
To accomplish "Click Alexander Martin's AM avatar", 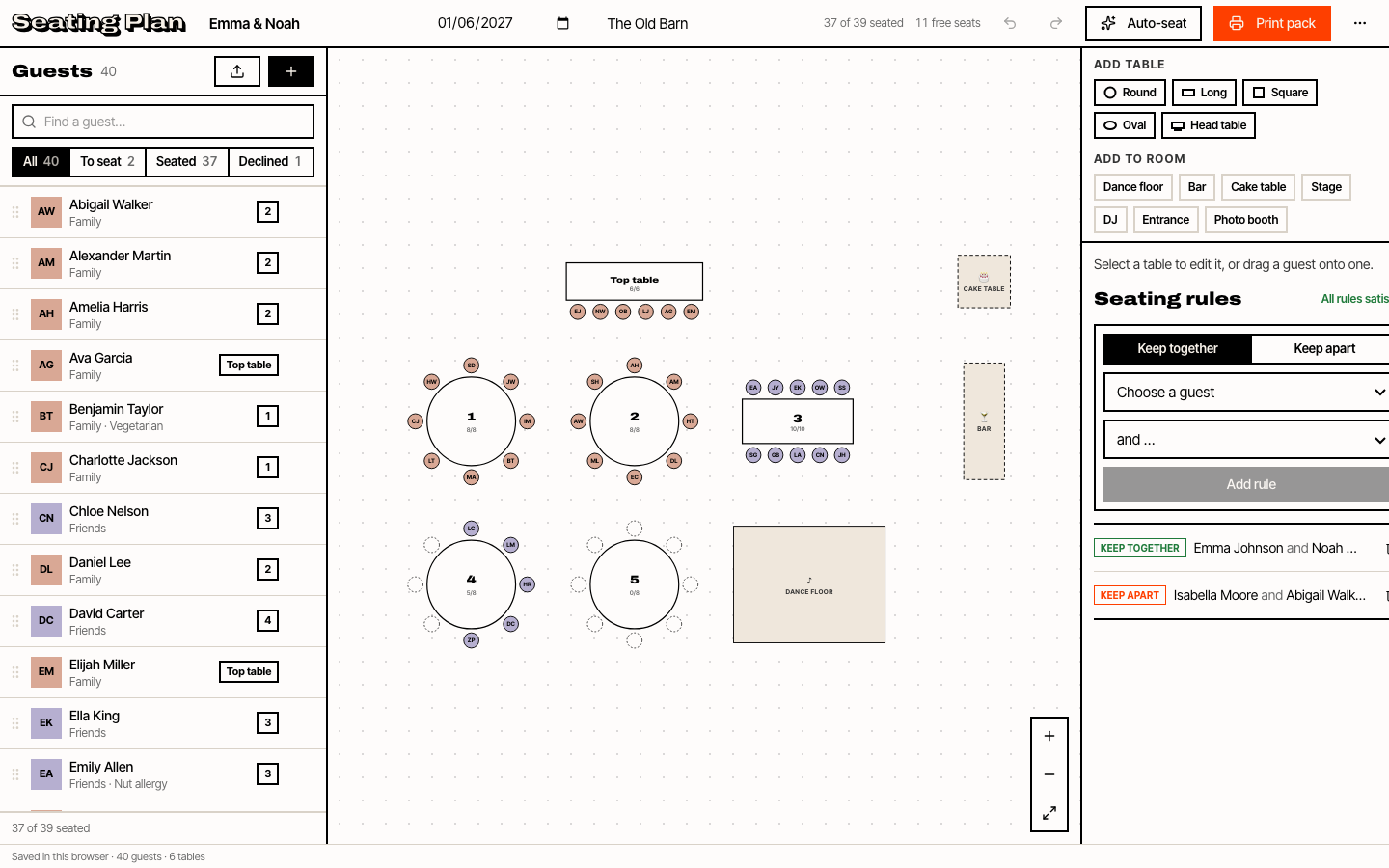I will pyautogui.click(x=46, y=262).
